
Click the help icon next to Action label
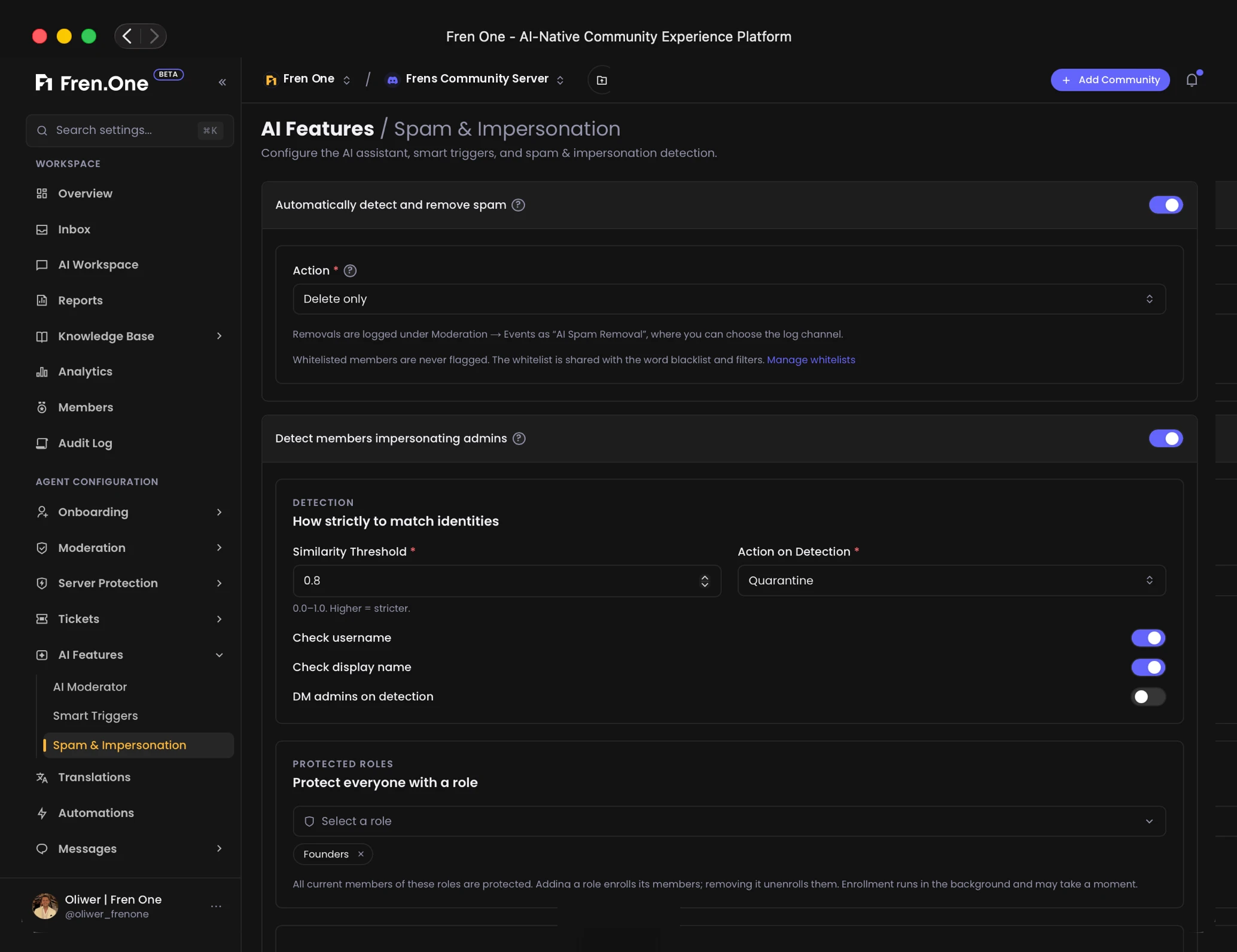pyautogui.click(x=350, y=270)
